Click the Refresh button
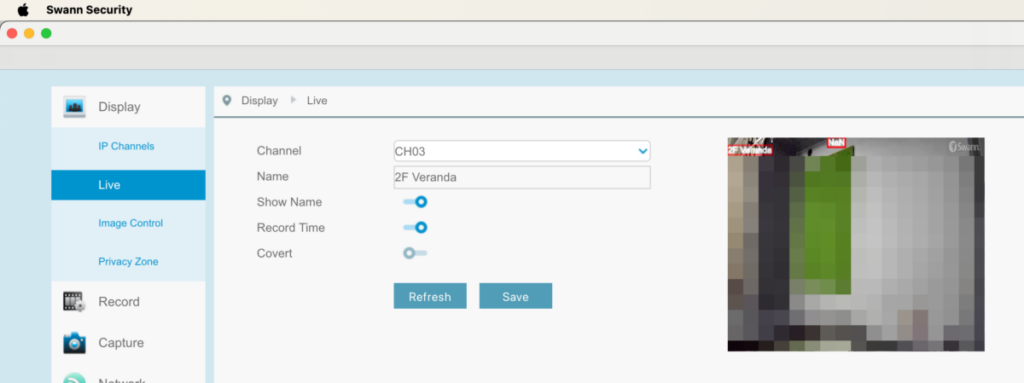This screenshot has width=1024, height=383. 430,296
